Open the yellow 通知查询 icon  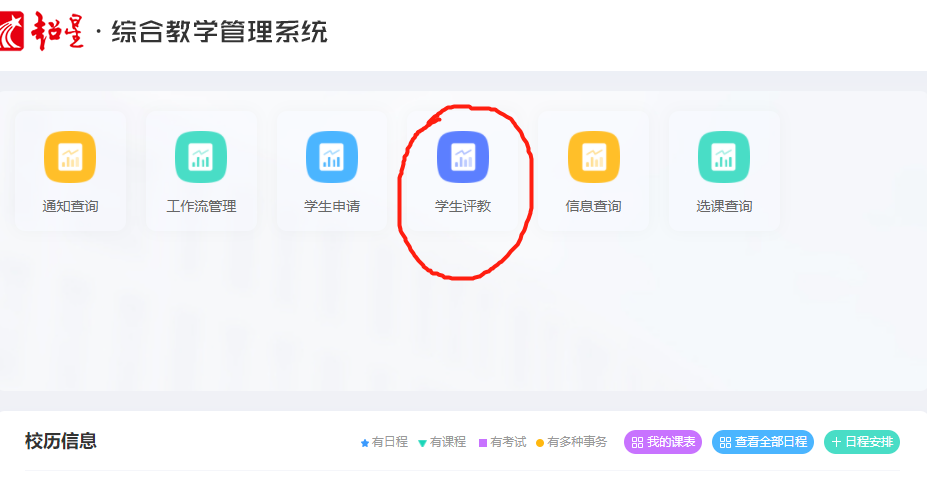pyautogui.click(x=70, y=157)
